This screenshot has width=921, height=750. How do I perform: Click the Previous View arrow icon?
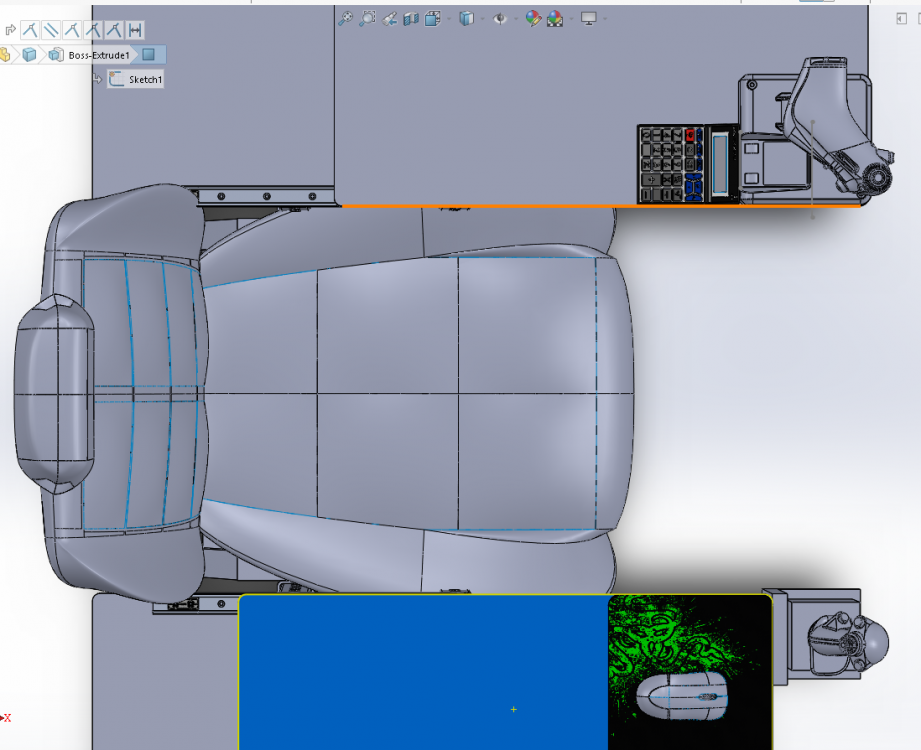[x=390, y=17]
